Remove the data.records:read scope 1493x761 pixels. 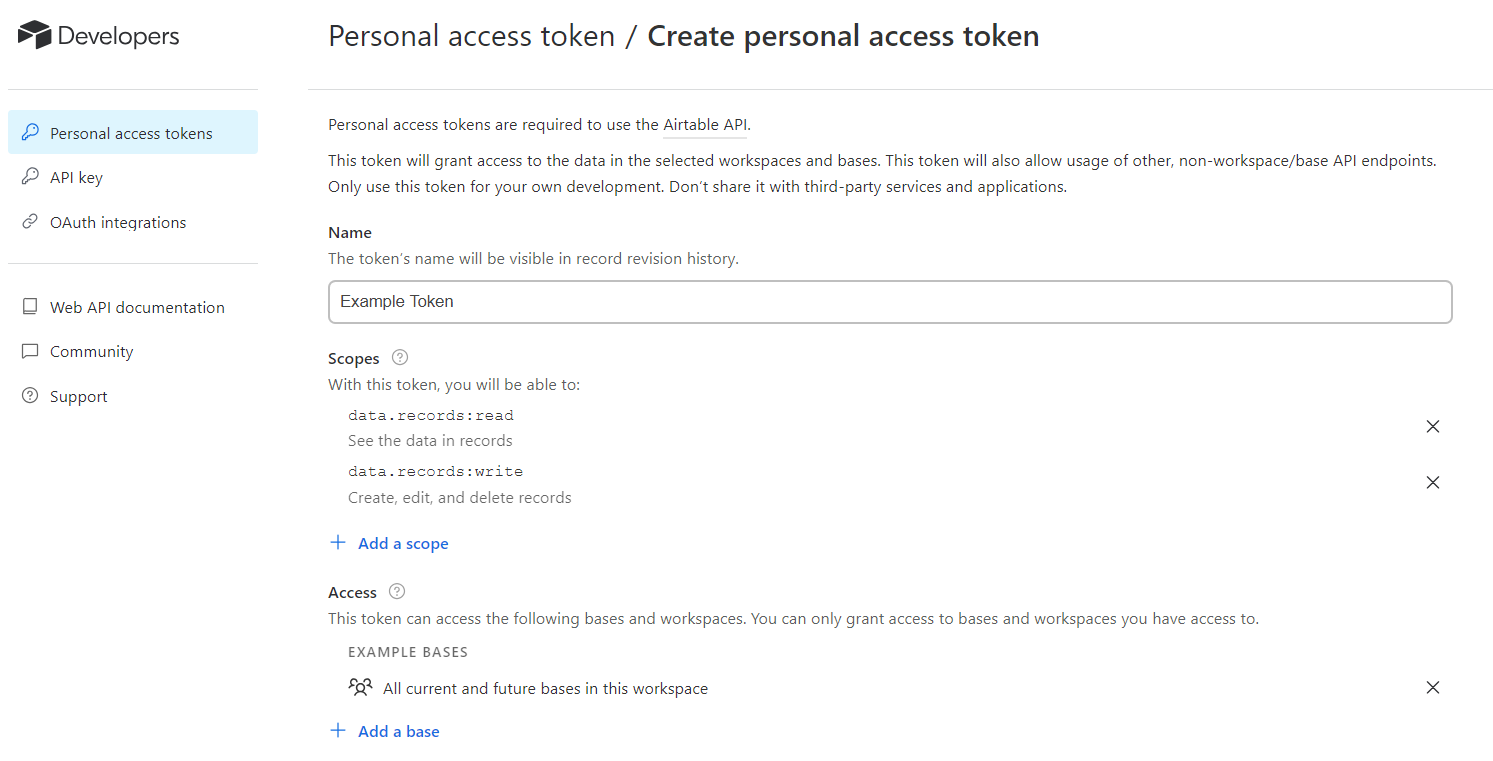[1432, 427]
